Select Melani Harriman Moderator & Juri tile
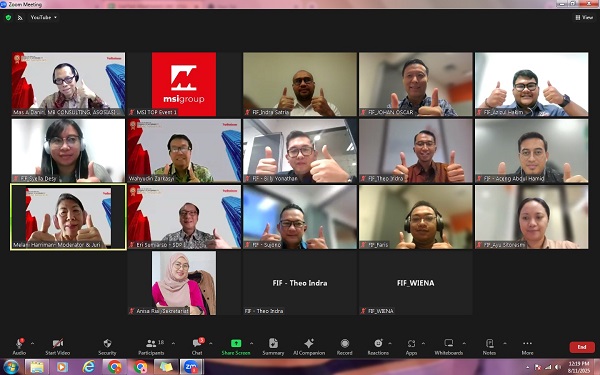Viewport: 600px width, 375px height. (68, 217)
